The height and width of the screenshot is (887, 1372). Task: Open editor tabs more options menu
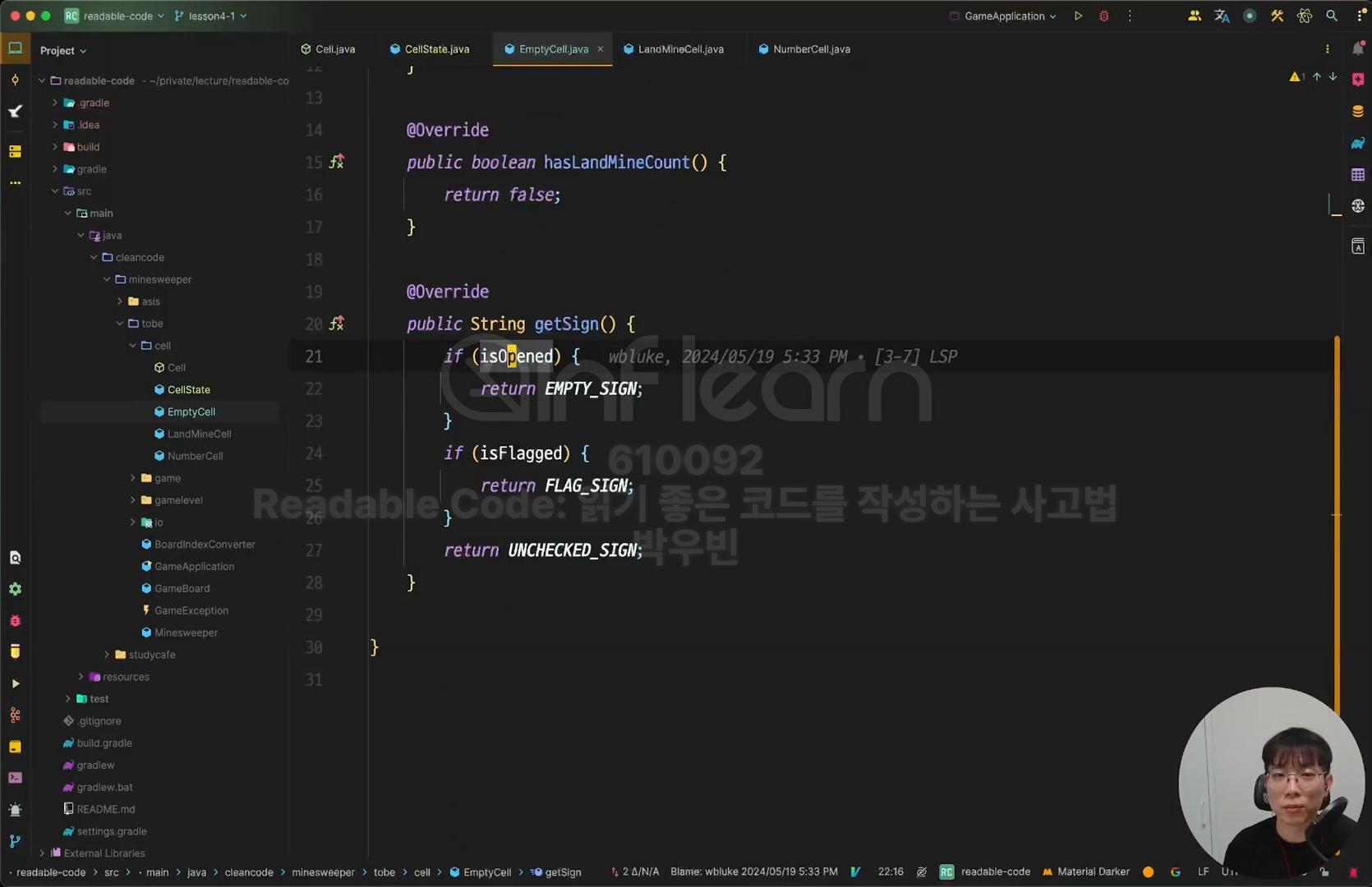pyautogui.click(x=1328, y=49)
